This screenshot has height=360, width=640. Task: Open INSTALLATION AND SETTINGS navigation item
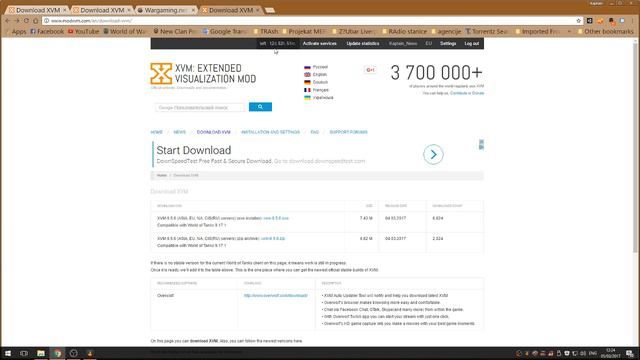click(270, 132)
